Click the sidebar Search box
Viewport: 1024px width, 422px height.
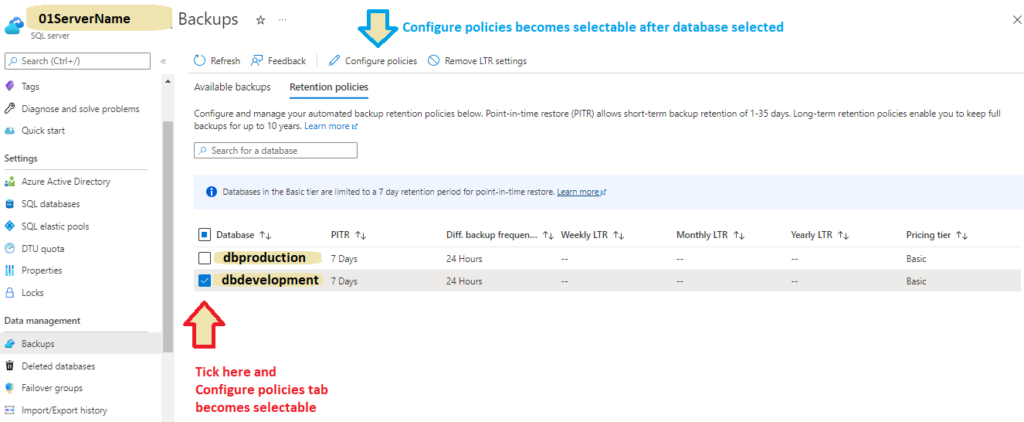(78, 61)
